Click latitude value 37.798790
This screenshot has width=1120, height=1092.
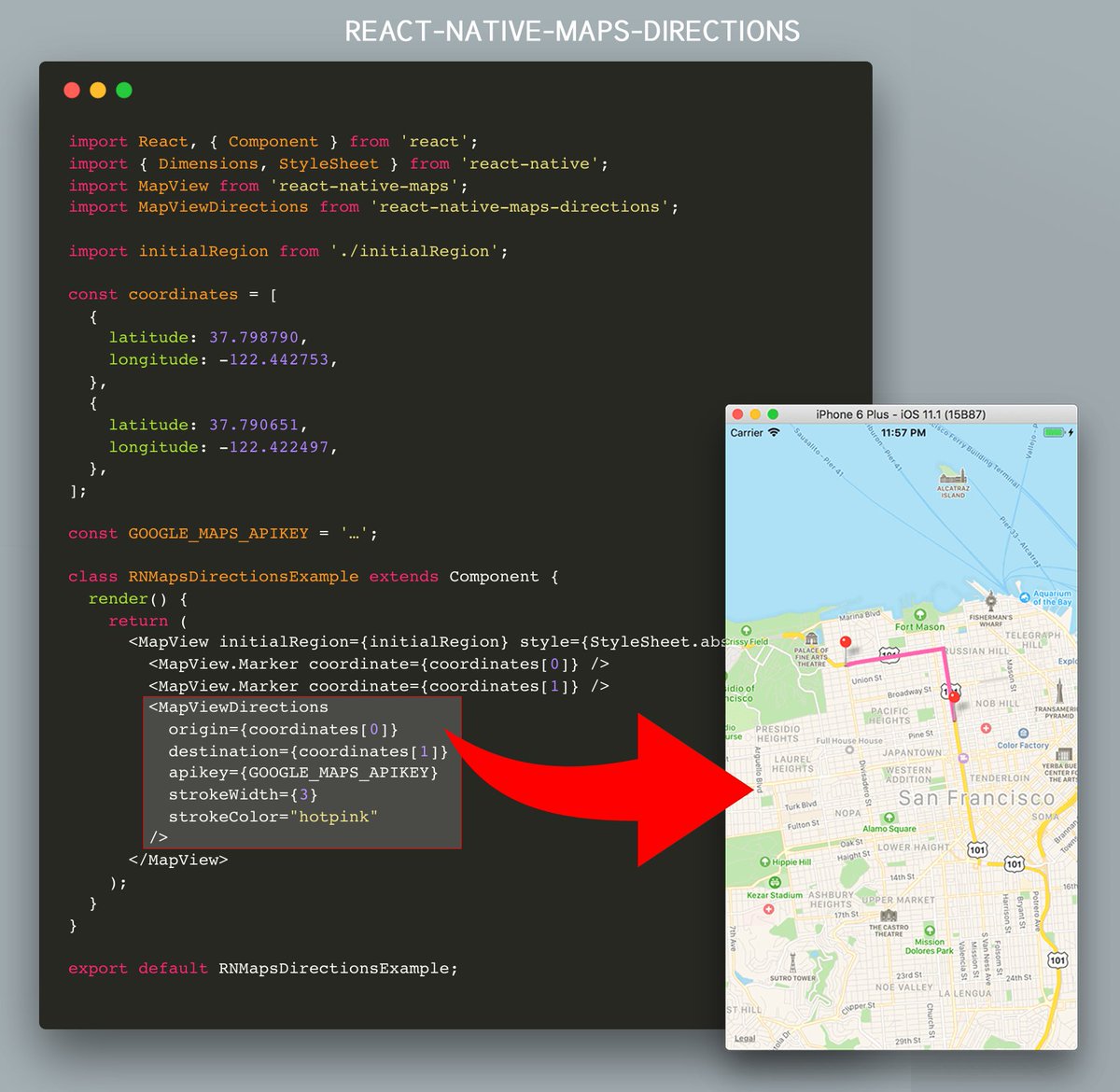coord(254,338)
